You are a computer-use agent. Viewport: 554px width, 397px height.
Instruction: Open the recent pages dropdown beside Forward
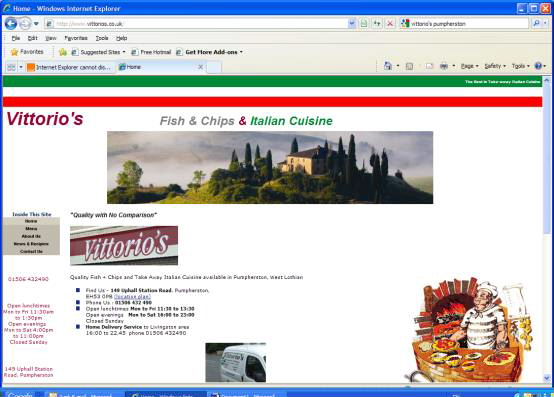point(36,24)
